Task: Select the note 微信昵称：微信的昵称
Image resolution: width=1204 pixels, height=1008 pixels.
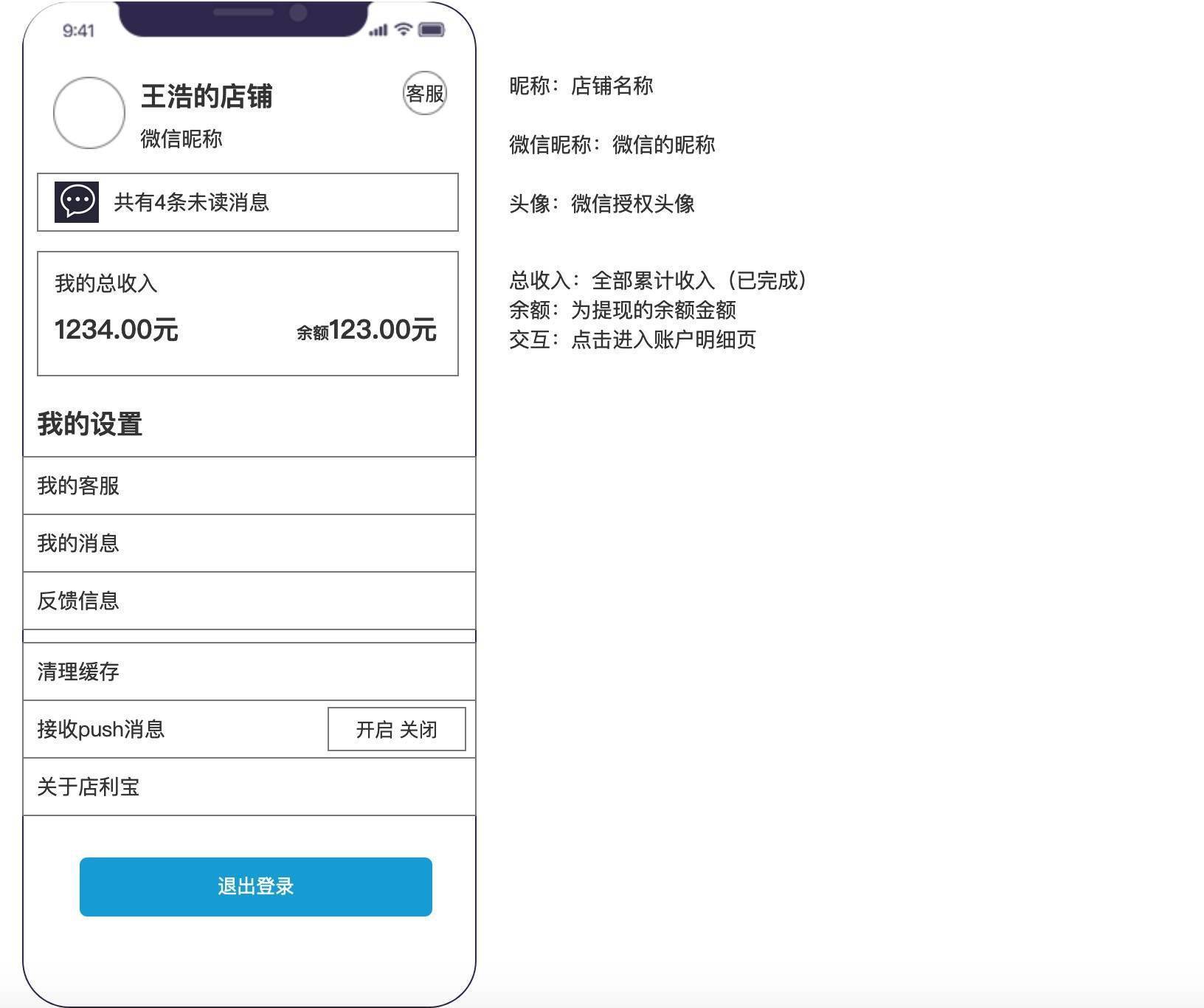Action: tap(612, 145)
